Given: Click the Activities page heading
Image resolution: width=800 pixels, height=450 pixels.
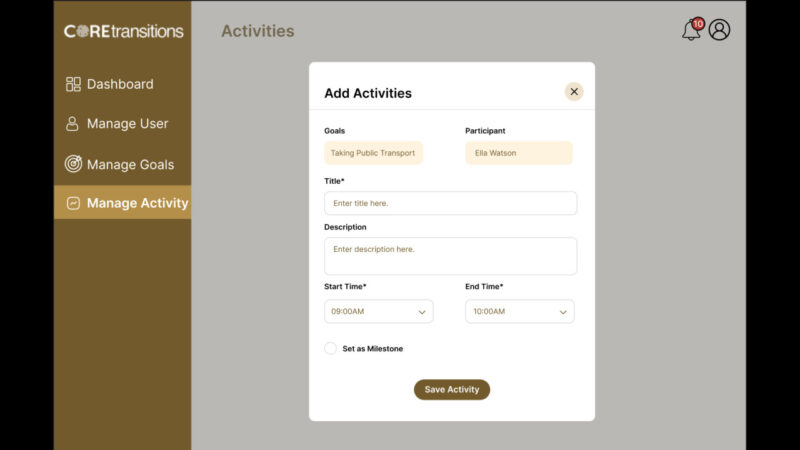Looking at the screenshot, I should 258,31.
